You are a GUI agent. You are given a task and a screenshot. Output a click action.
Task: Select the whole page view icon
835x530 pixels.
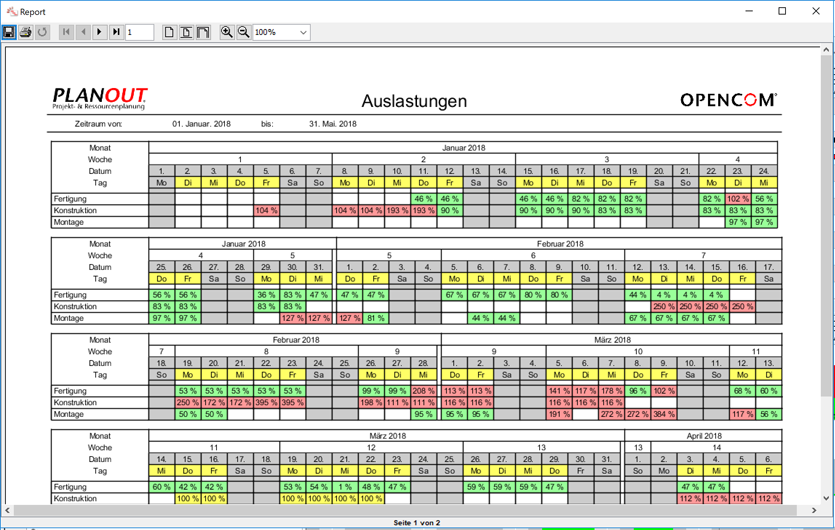point(169,32)
